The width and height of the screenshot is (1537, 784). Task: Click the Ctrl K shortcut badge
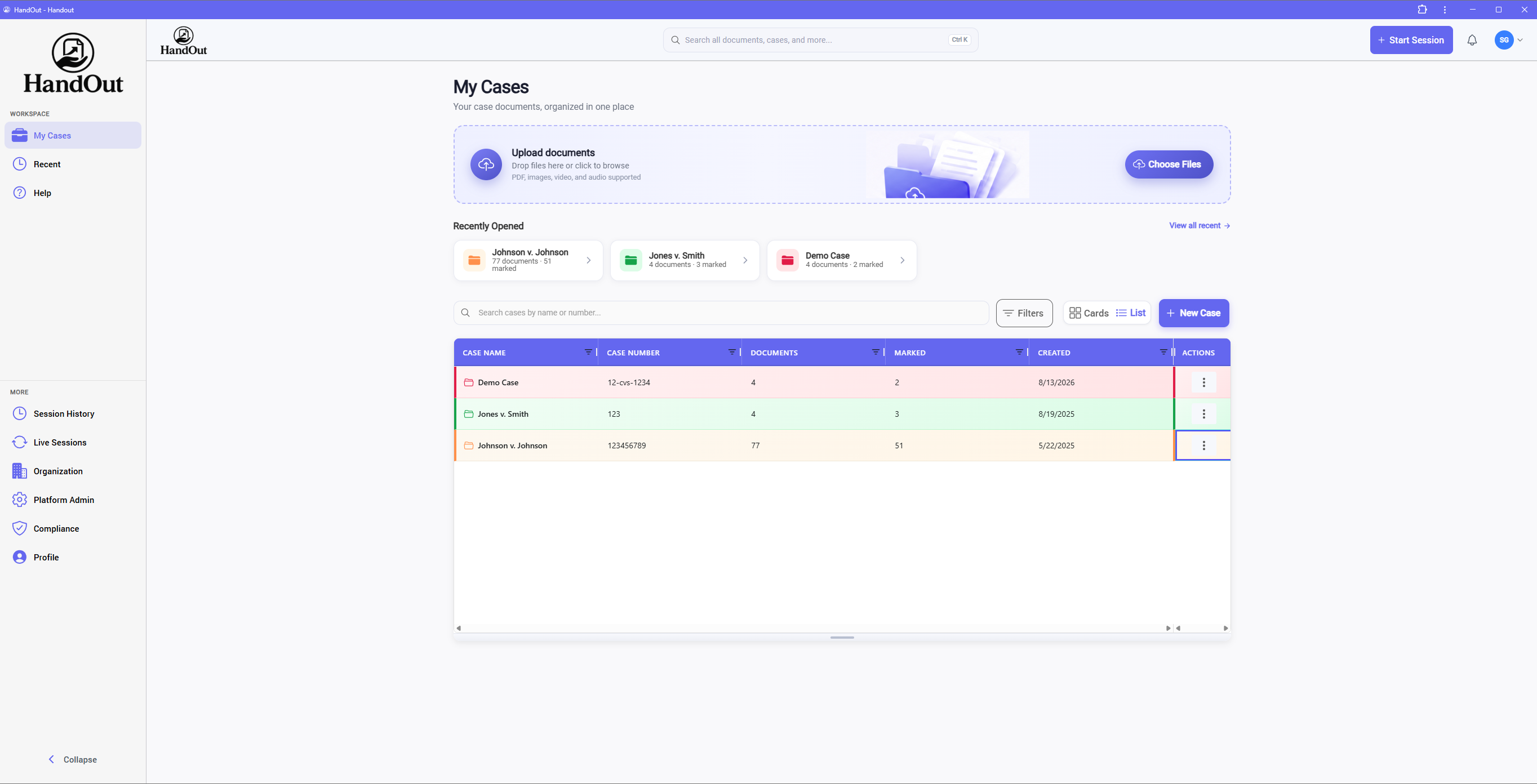[x=959, y=40]
